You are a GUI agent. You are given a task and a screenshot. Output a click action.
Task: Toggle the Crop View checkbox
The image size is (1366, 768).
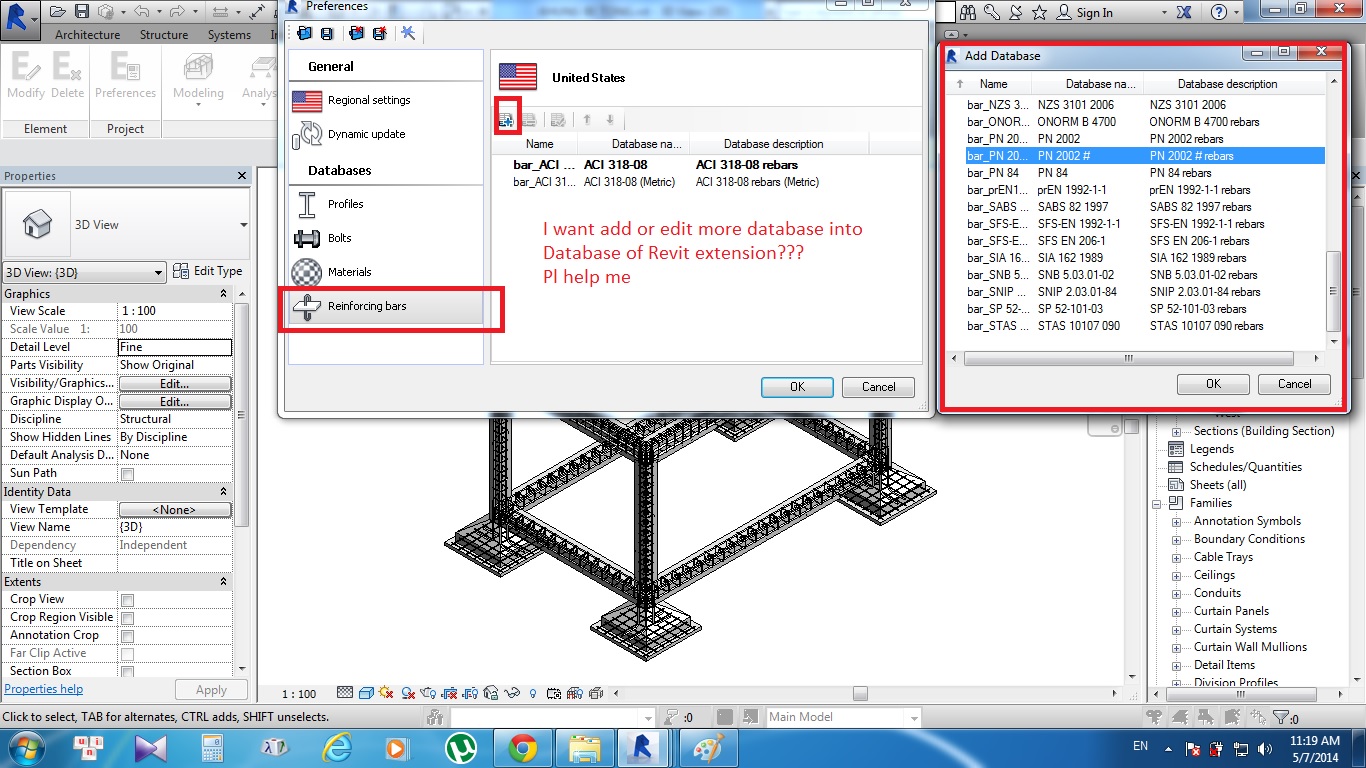(127, 600)
